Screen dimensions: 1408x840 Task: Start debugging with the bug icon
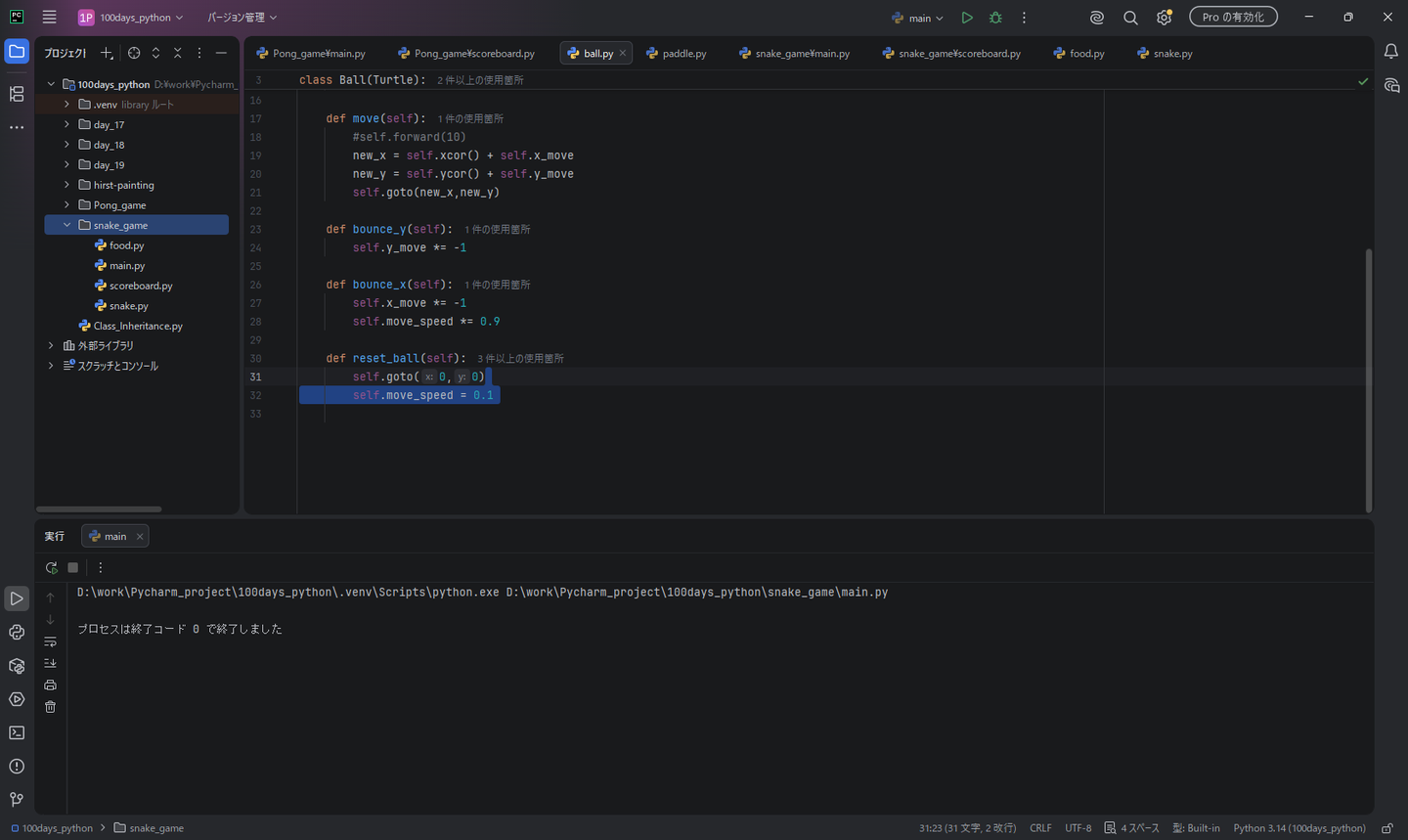995,18
